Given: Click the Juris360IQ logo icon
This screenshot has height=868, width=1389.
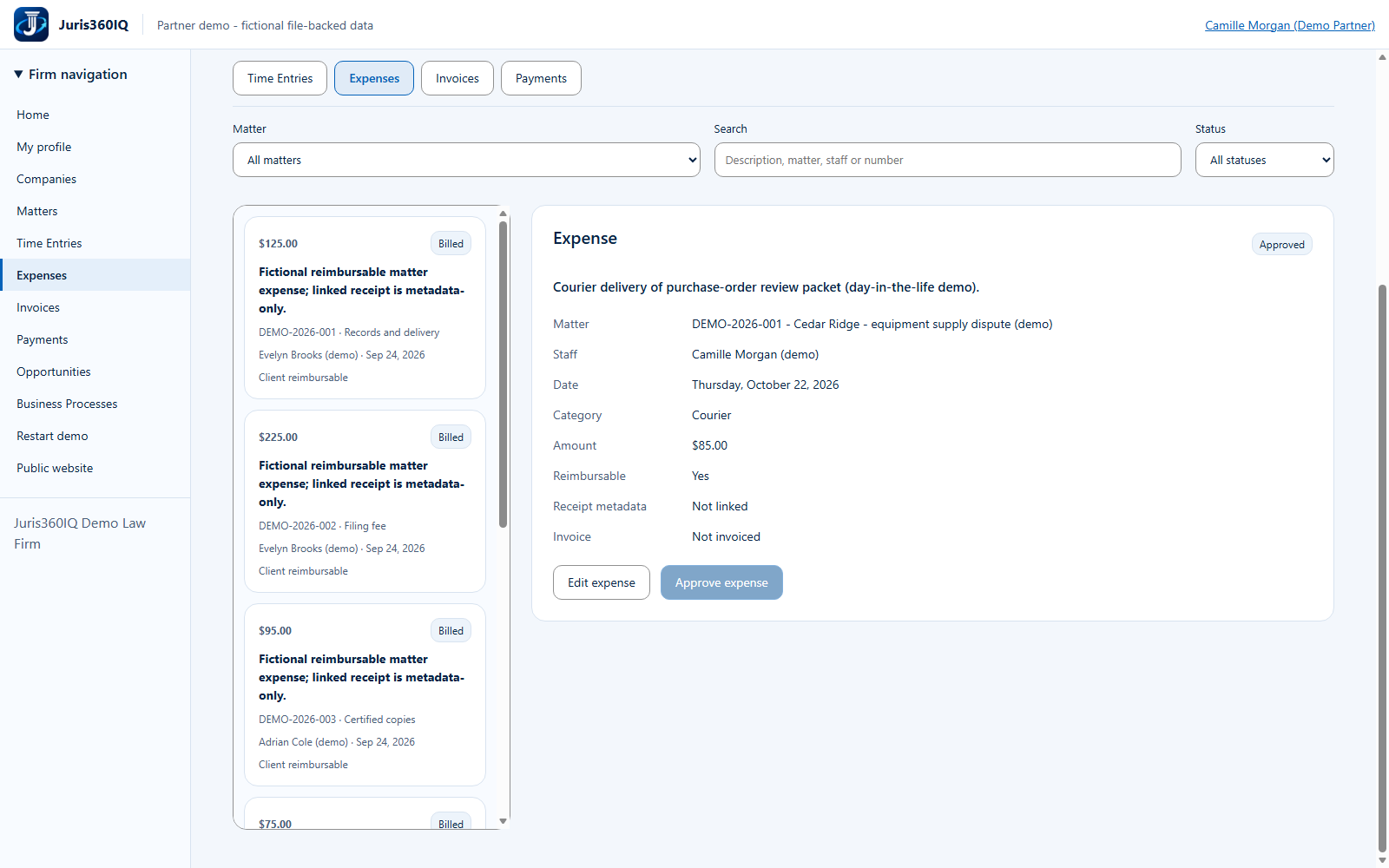Looking at the screenshot, I should [x=31, y=24].
